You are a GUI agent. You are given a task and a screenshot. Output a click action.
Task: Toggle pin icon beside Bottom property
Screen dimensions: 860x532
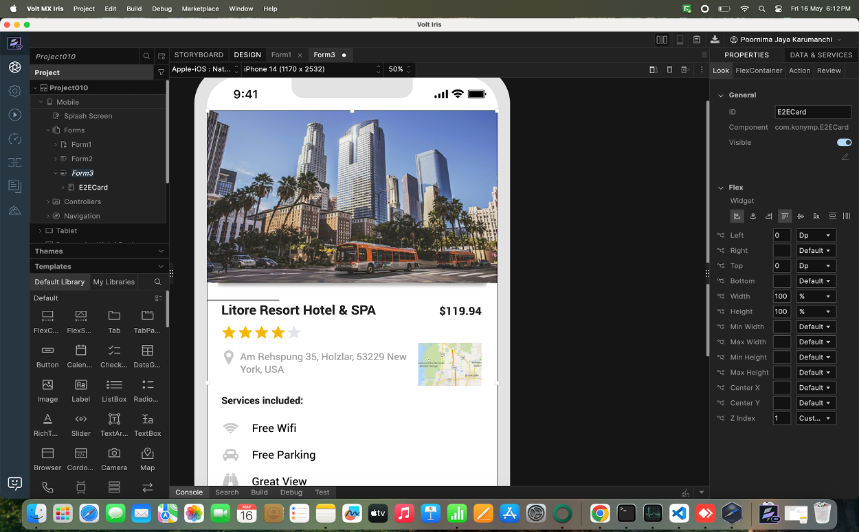click(x=721, y=281)
